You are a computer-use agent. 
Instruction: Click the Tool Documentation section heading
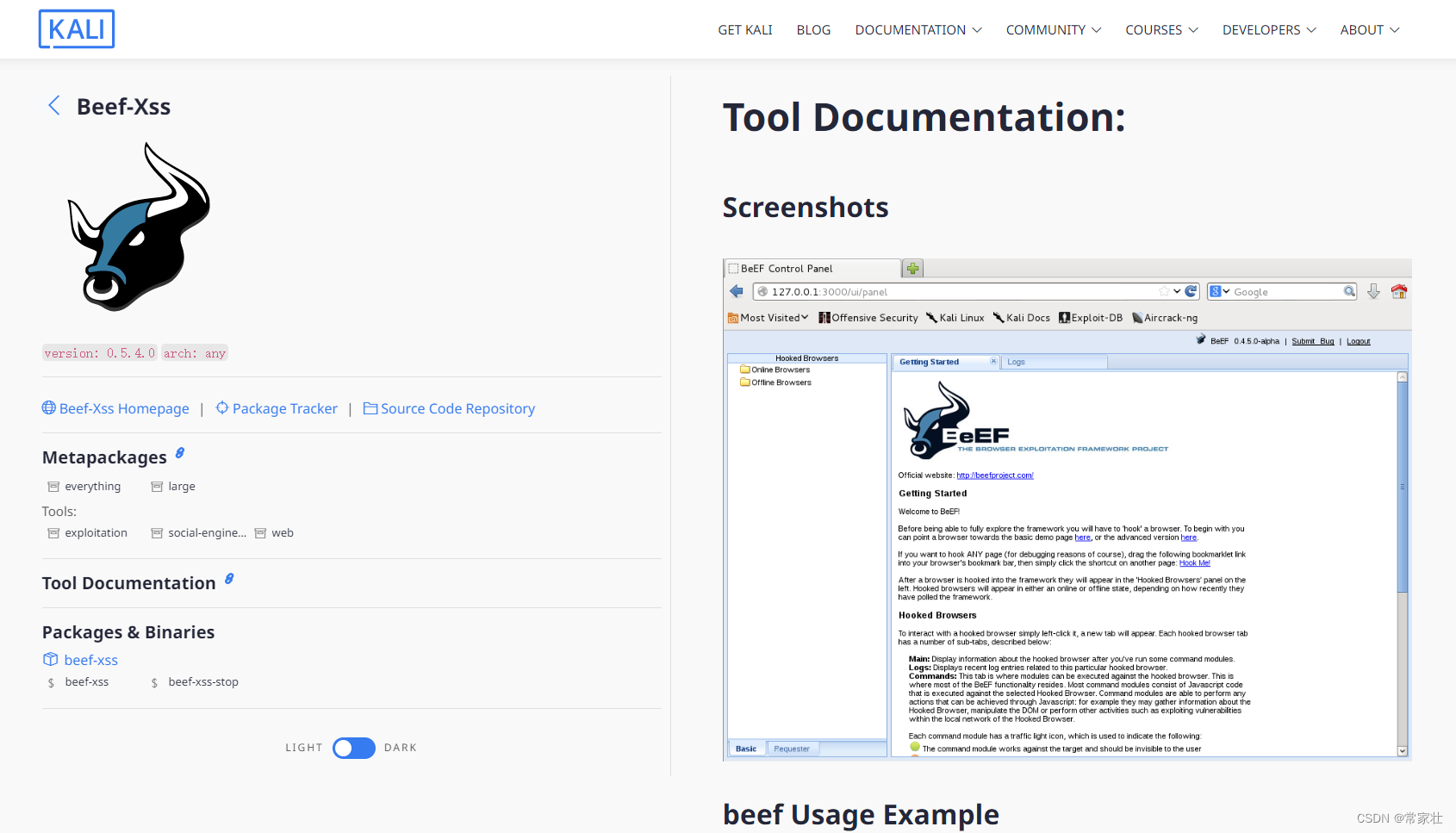click(129, 583)
